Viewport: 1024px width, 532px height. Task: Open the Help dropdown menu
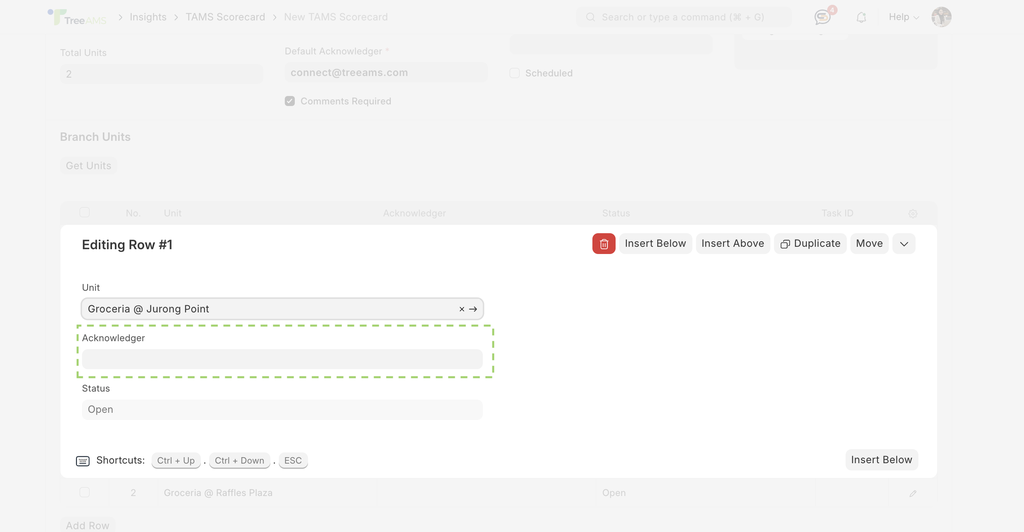point(904,17)
